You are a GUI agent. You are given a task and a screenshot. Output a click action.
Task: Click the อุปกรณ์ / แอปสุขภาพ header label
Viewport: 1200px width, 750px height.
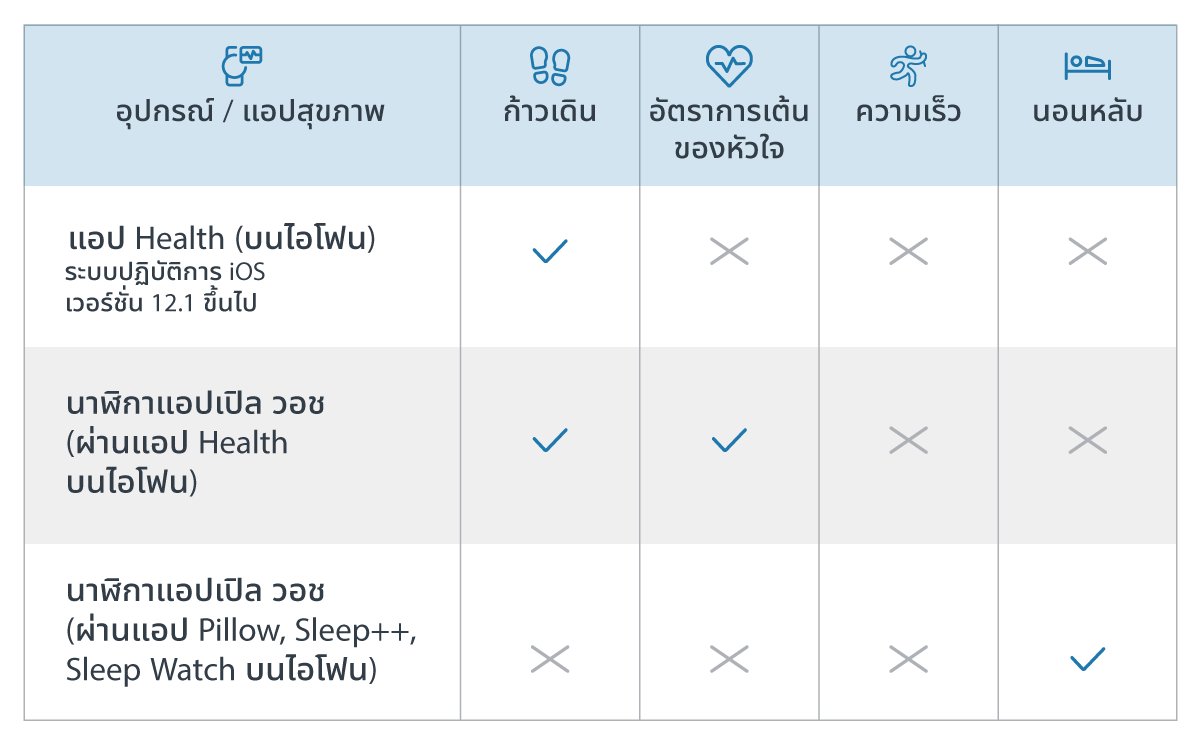[250, 112]
